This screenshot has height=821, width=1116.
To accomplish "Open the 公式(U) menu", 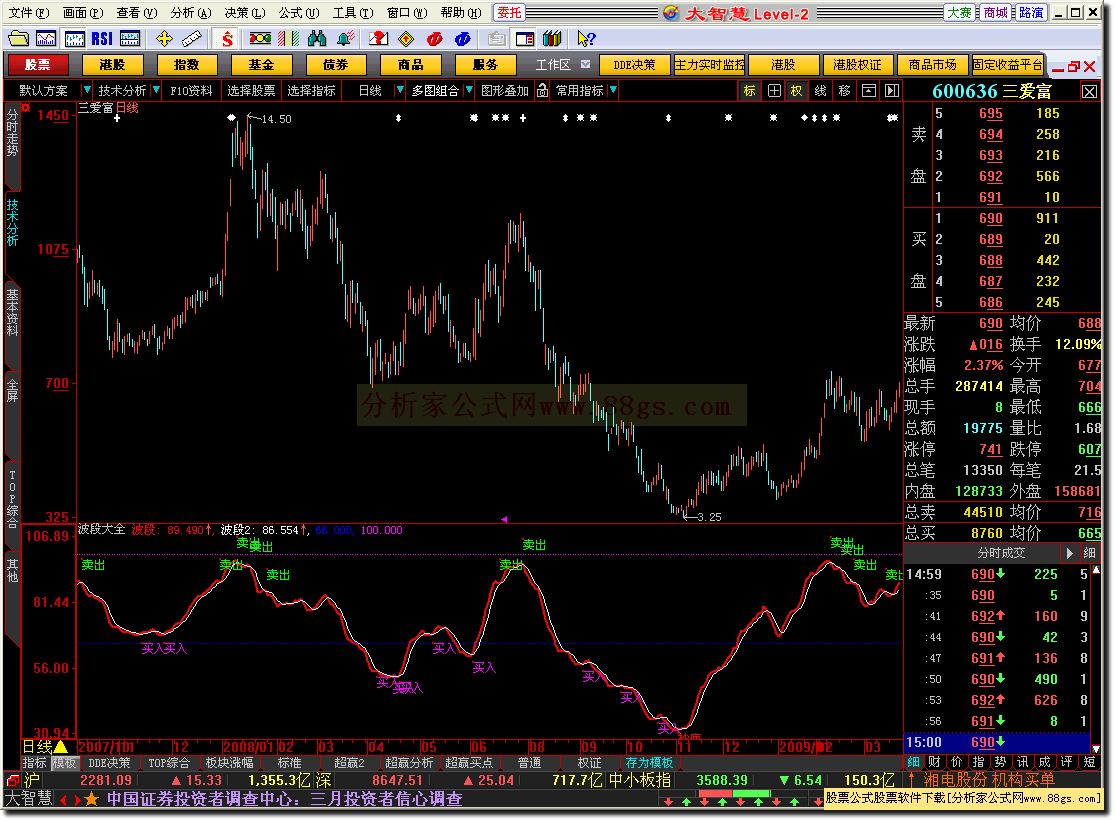I will pyautogui.click(x=299, y=12).
